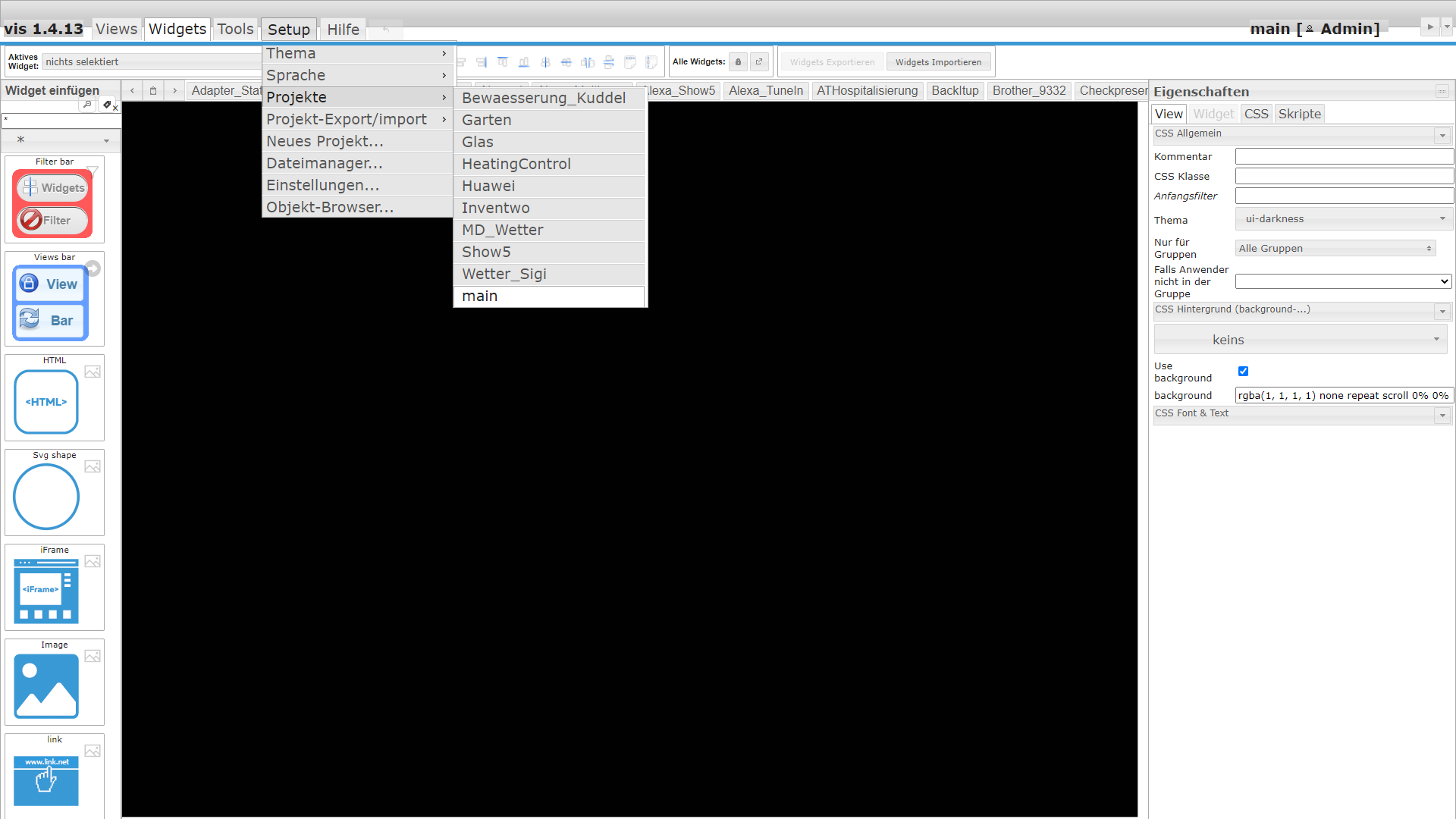Toggle the Widgets button in Filter bar
The height and width of the screenshot is (819, 1456).
coord(52,187)
